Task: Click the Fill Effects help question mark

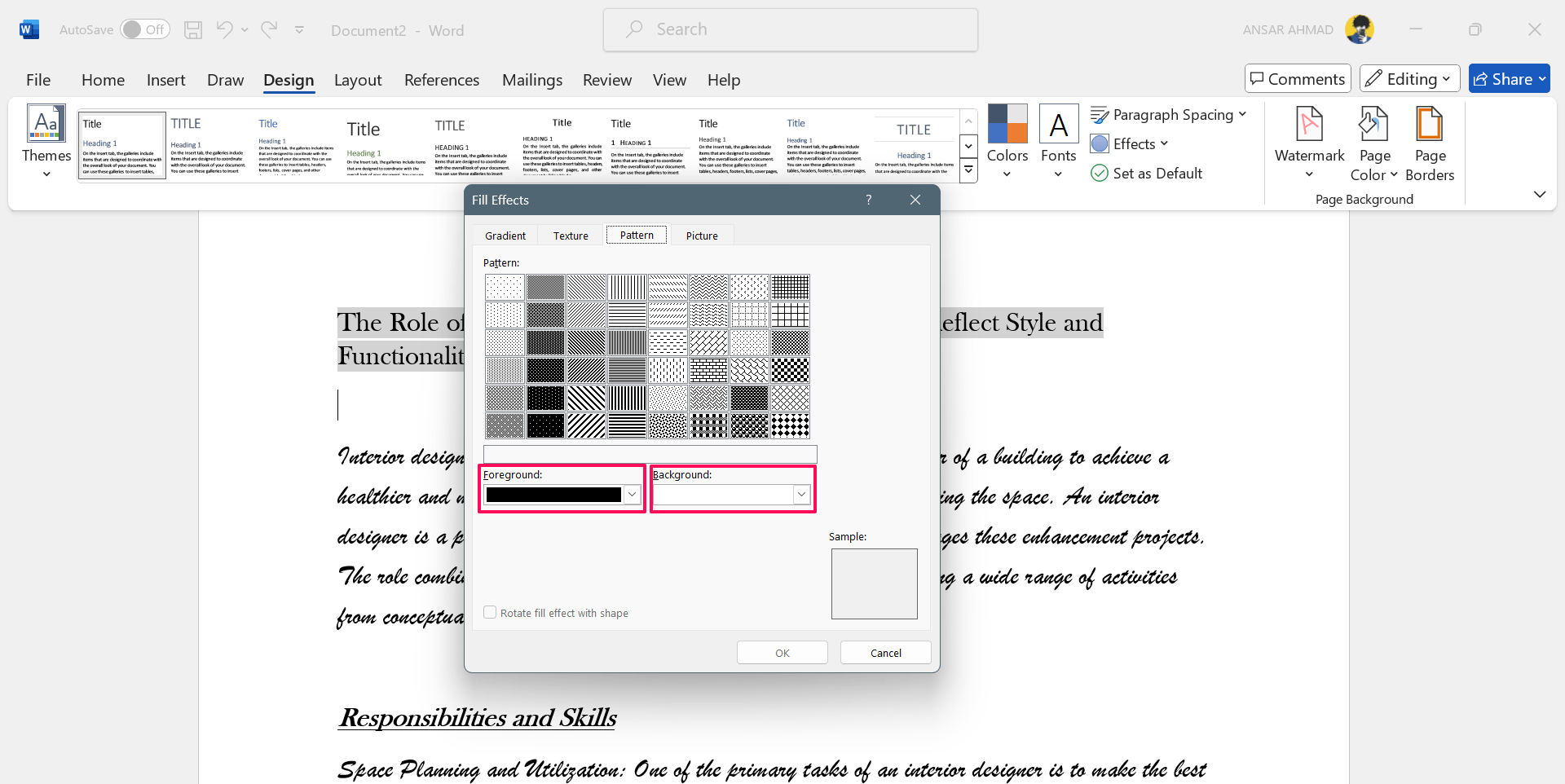Action: tap(869, 200)
